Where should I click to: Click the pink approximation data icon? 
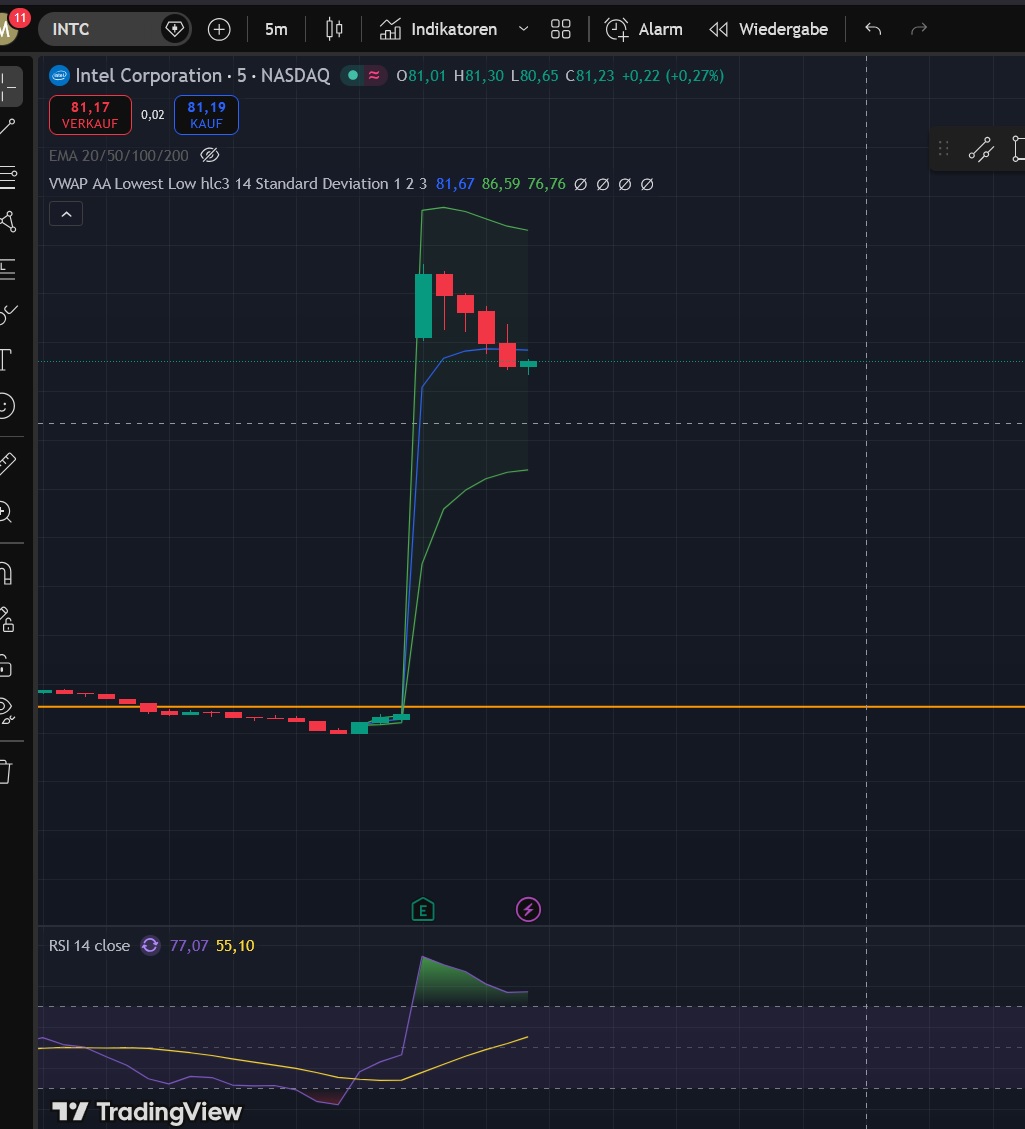374,76
